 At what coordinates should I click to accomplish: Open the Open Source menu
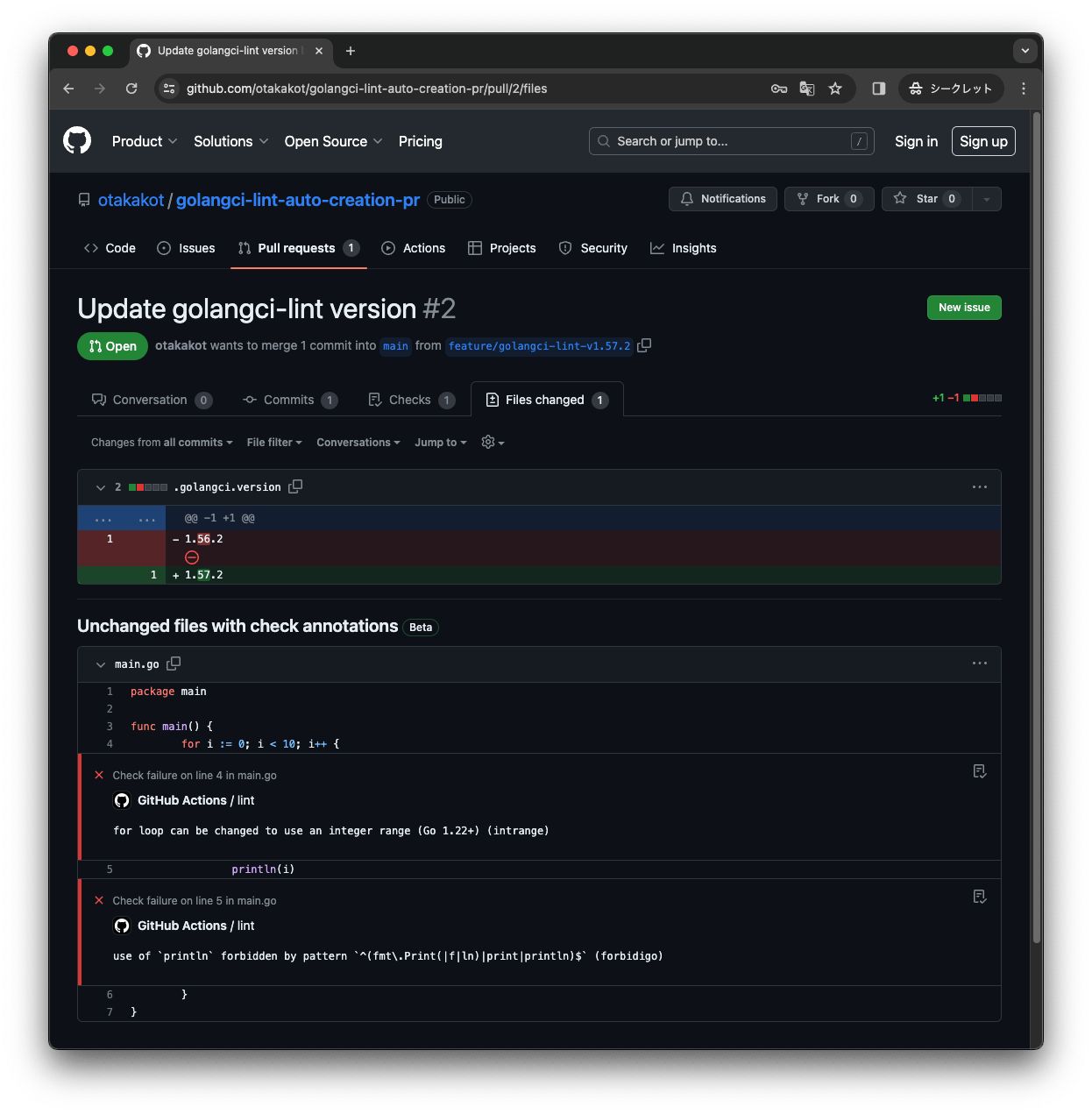point(333,141)
